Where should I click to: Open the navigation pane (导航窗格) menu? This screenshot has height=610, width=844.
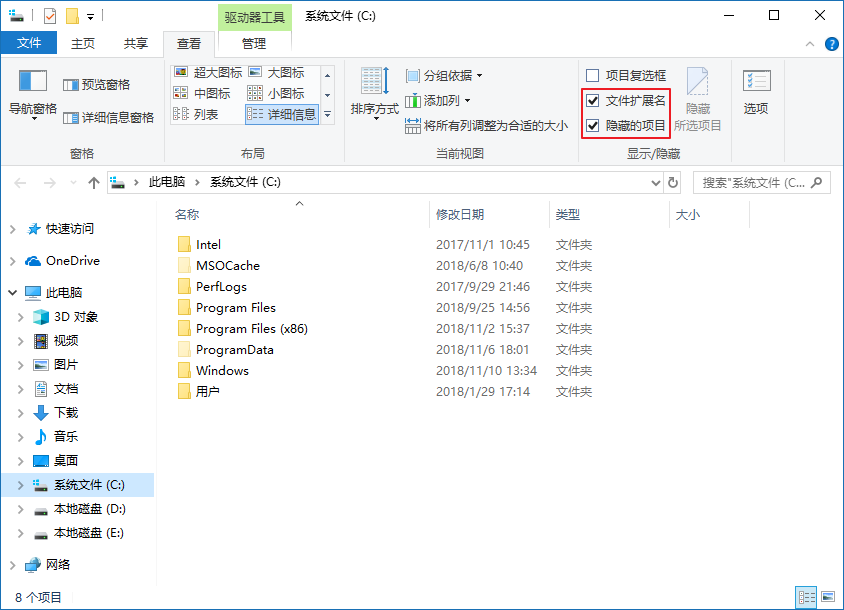33,94
